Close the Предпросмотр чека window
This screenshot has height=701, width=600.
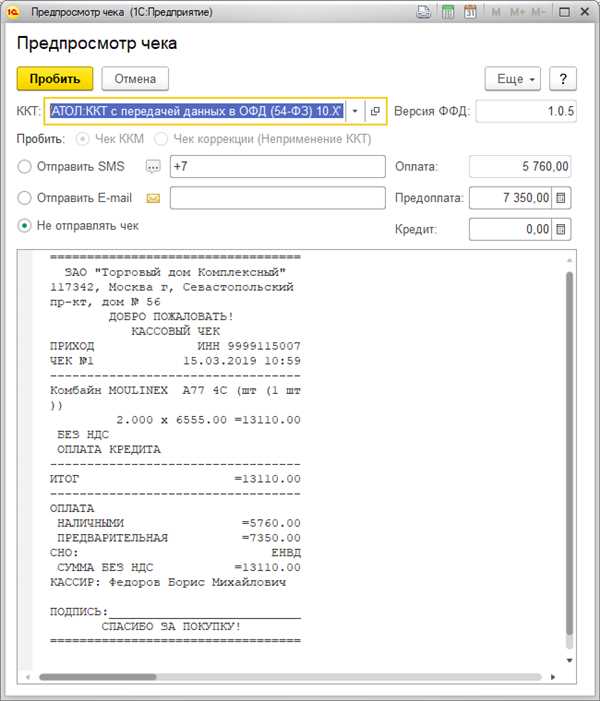[x=585, y=12]
